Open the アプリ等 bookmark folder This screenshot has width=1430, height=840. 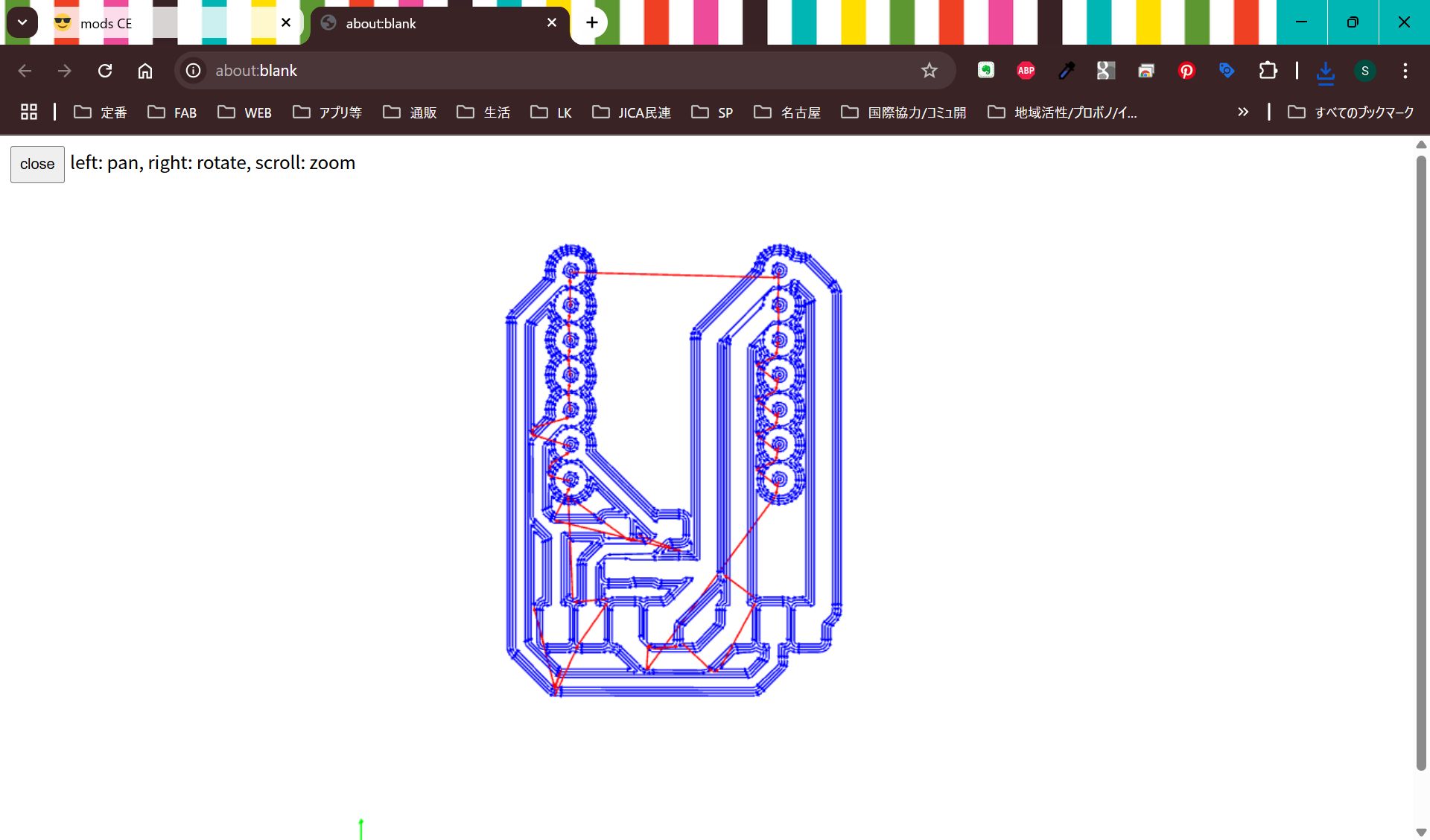(327, 112)
